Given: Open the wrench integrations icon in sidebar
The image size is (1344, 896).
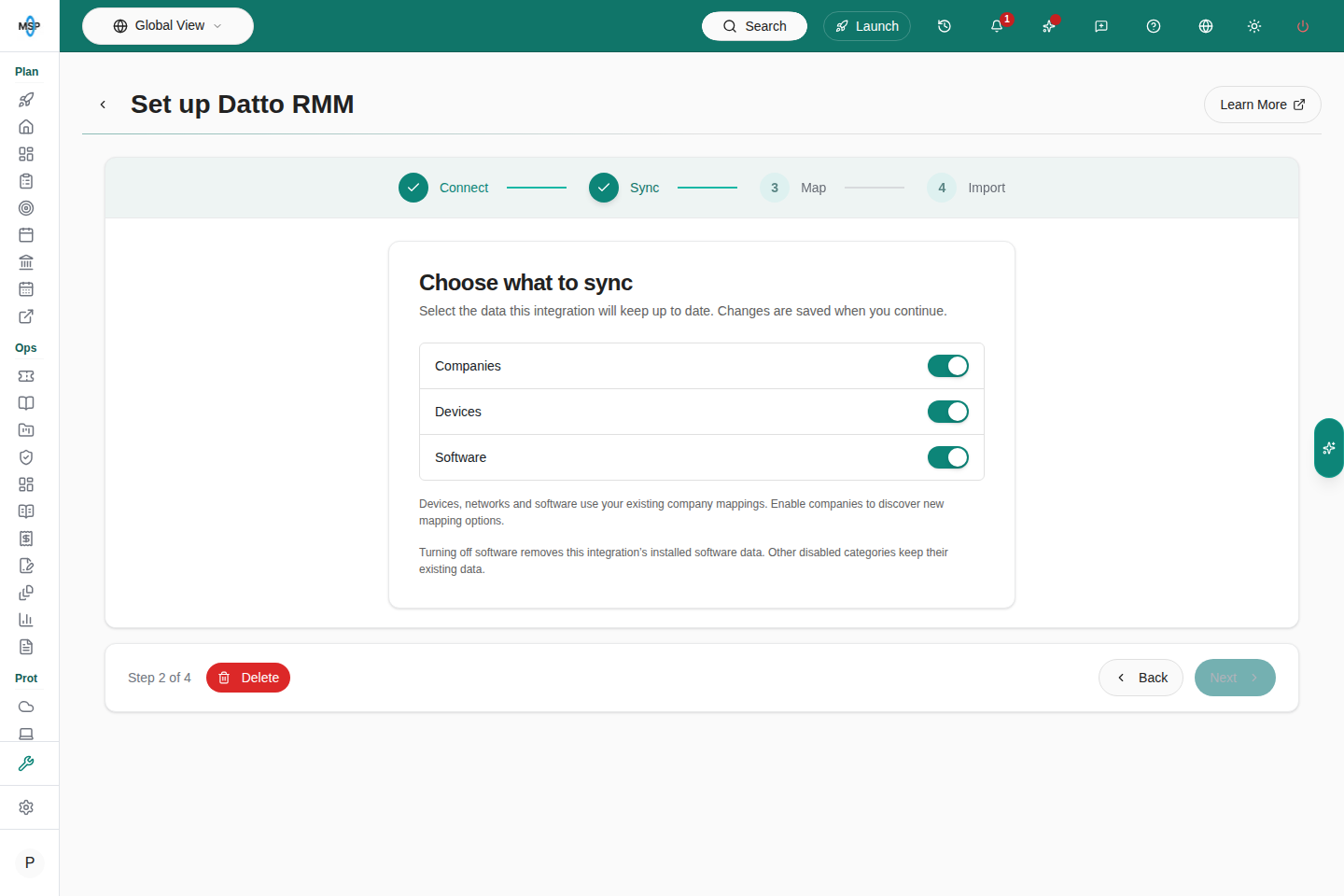Looking at the screenshot, I should click(26, 763).
